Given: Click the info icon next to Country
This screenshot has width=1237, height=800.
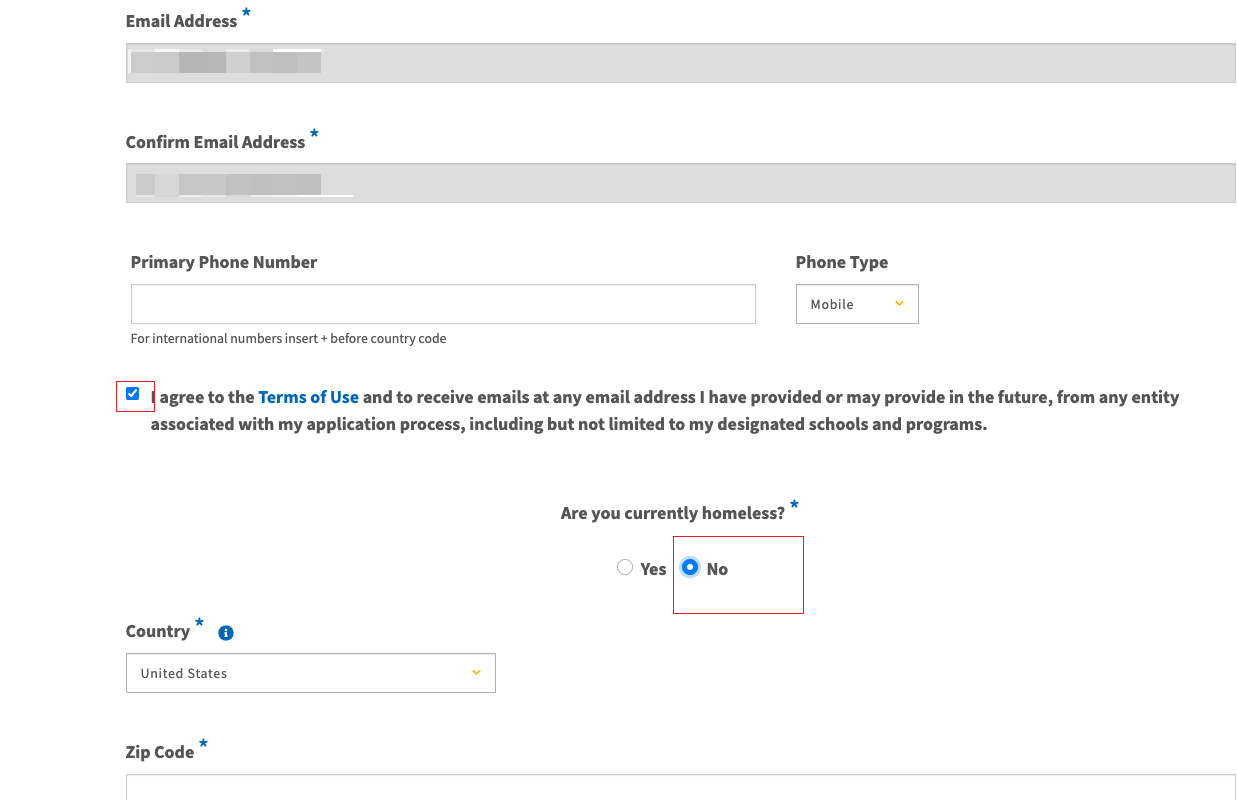Looking at the screenshot, I should pos(226,633).
